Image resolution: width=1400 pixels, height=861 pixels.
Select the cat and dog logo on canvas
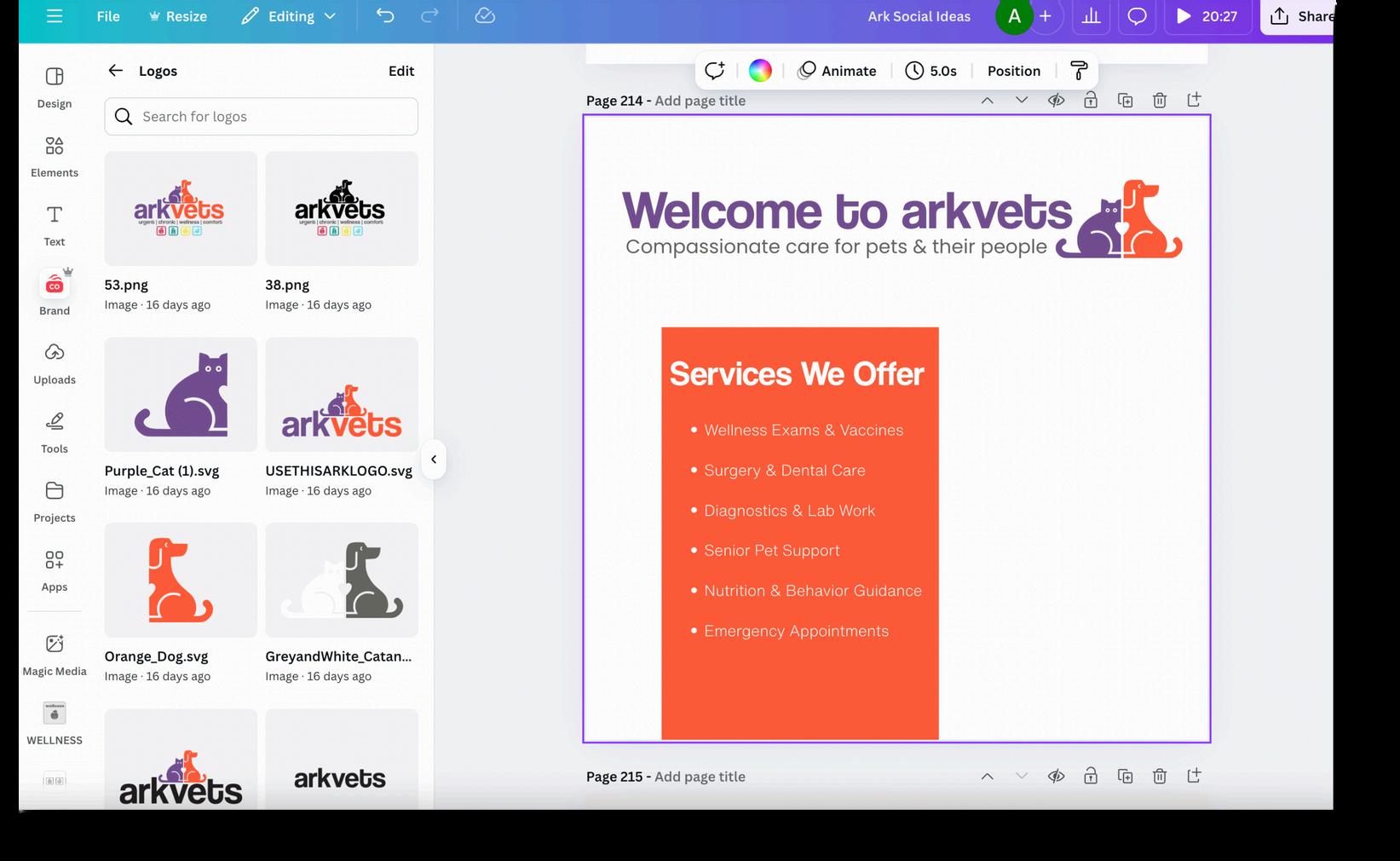coord(1120,219)
